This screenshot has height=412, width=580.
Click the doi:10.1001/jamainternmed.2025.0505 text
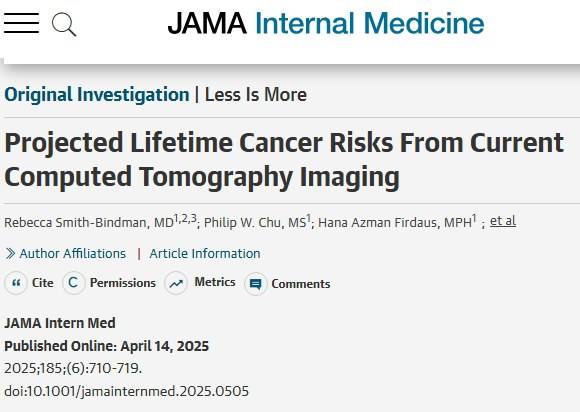[x=127, y=391]
